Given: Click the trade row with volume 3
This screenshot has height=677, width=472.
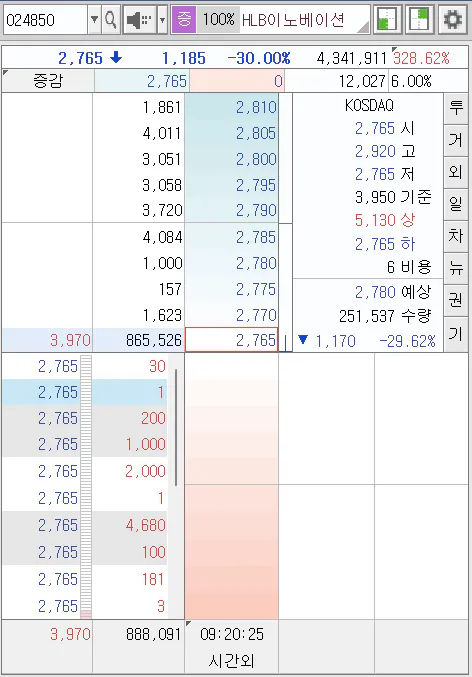Looking at the screenshot, I should point(85,606).
